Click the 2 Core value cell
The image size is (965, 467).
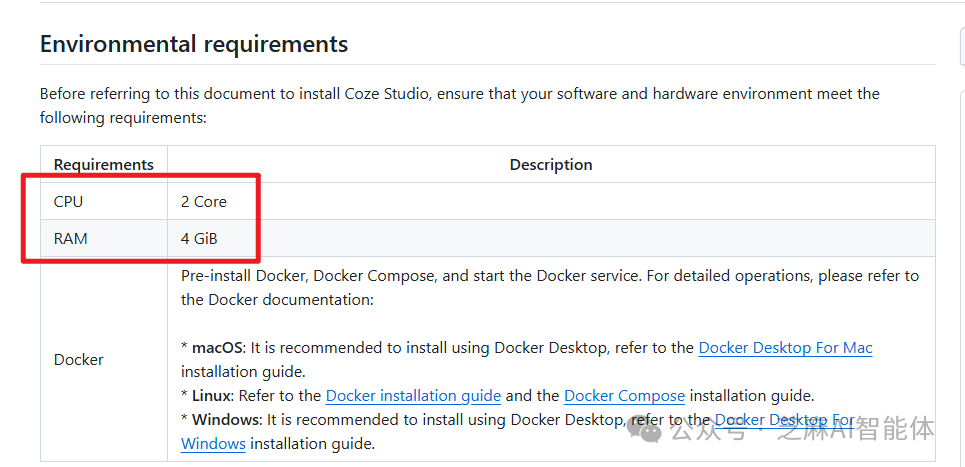coord(204,201)
